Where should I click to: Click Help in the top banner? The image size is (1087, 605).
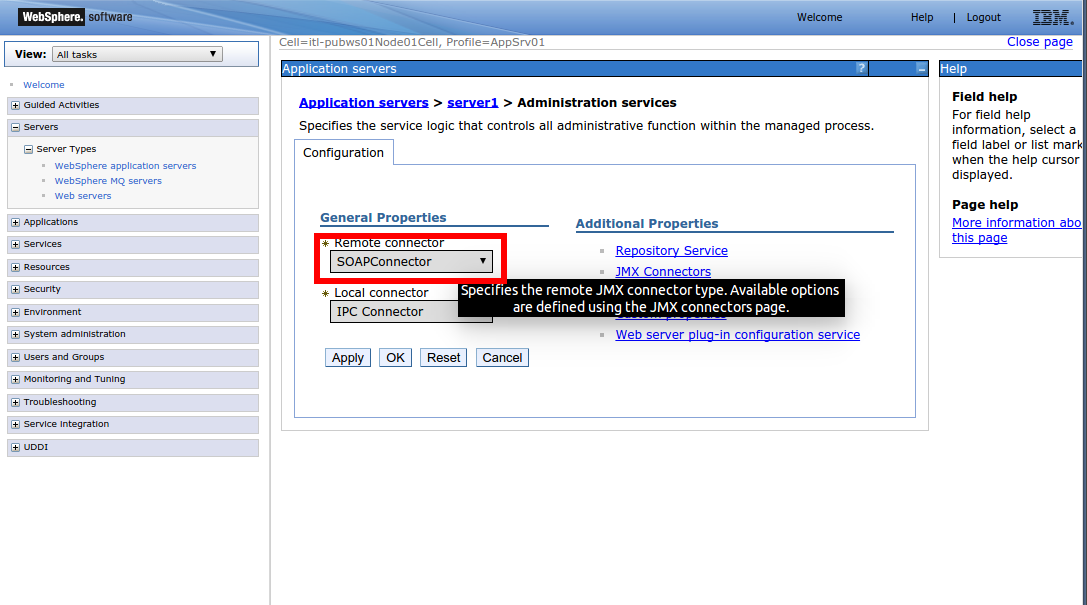(922, 17)
